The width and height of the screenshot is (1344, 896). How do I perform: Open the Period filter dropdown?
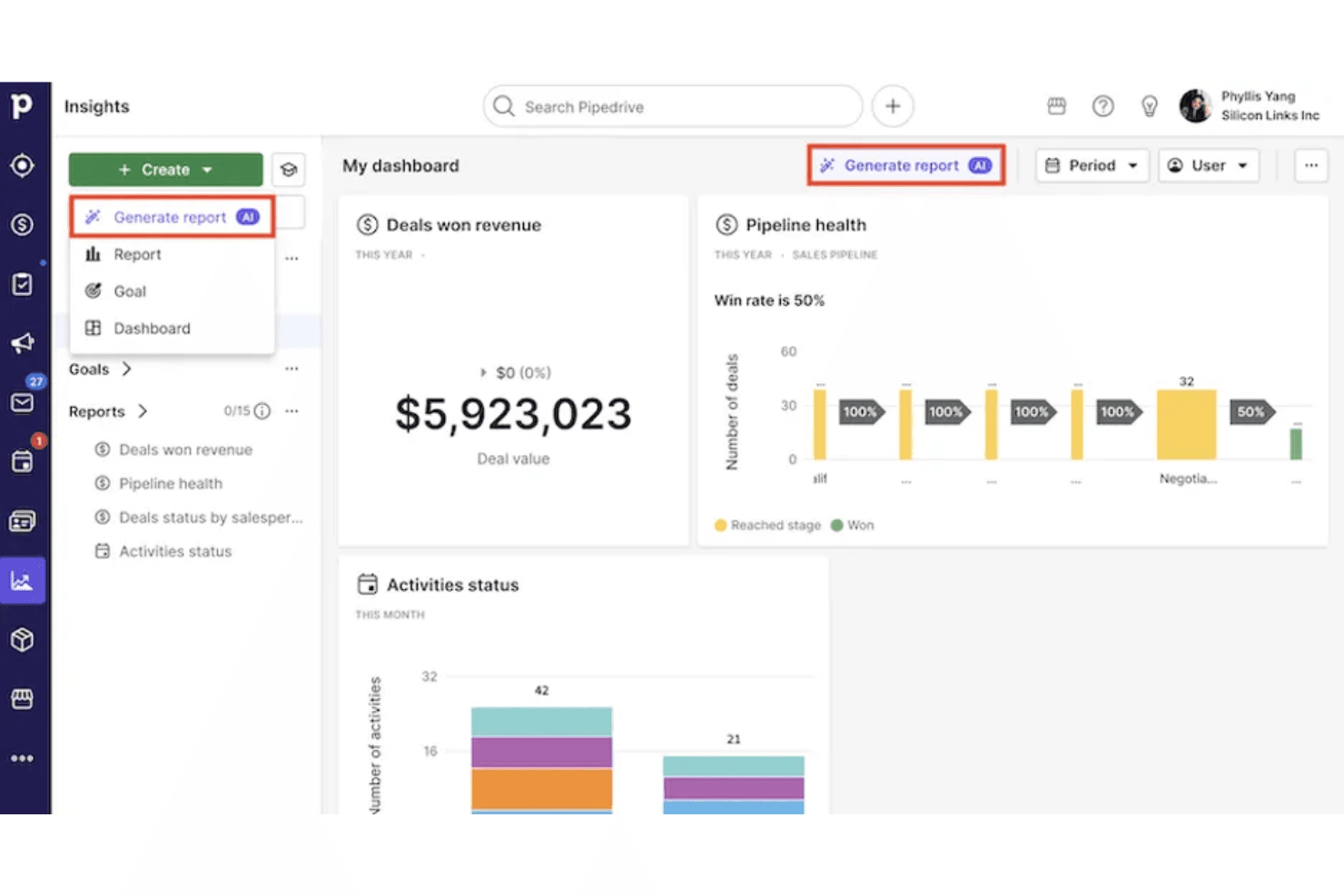point(1092,165)
